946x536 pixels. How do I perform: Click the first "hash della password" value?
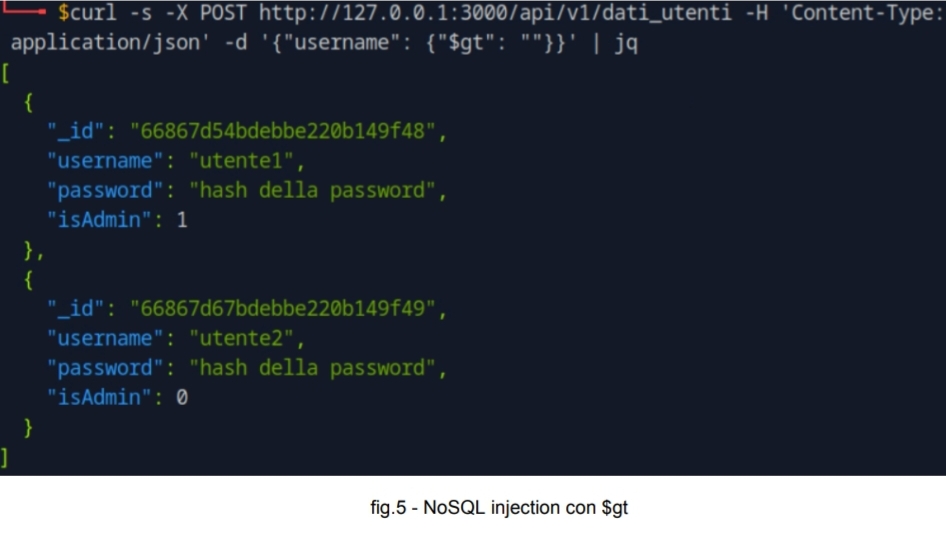pyautogui.click(x=312, y=191)
